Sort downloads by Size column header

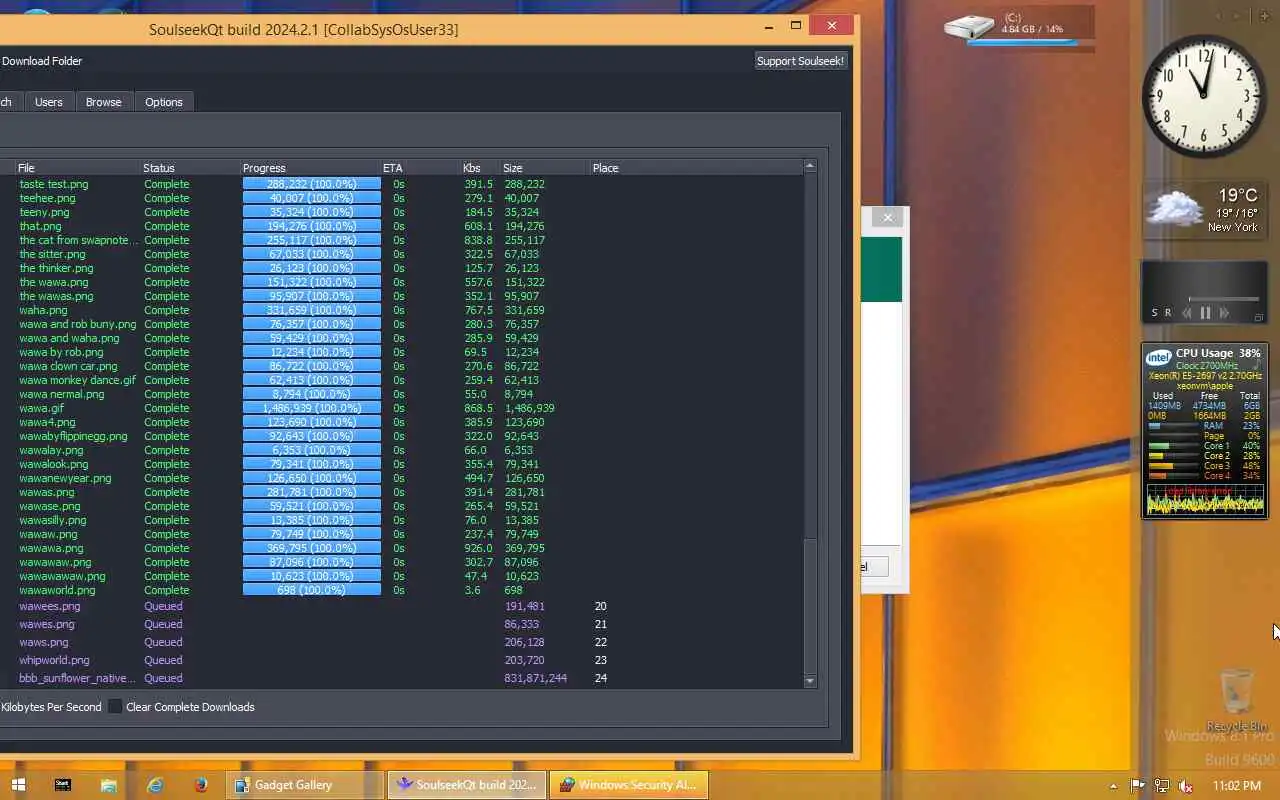(544, 168)
